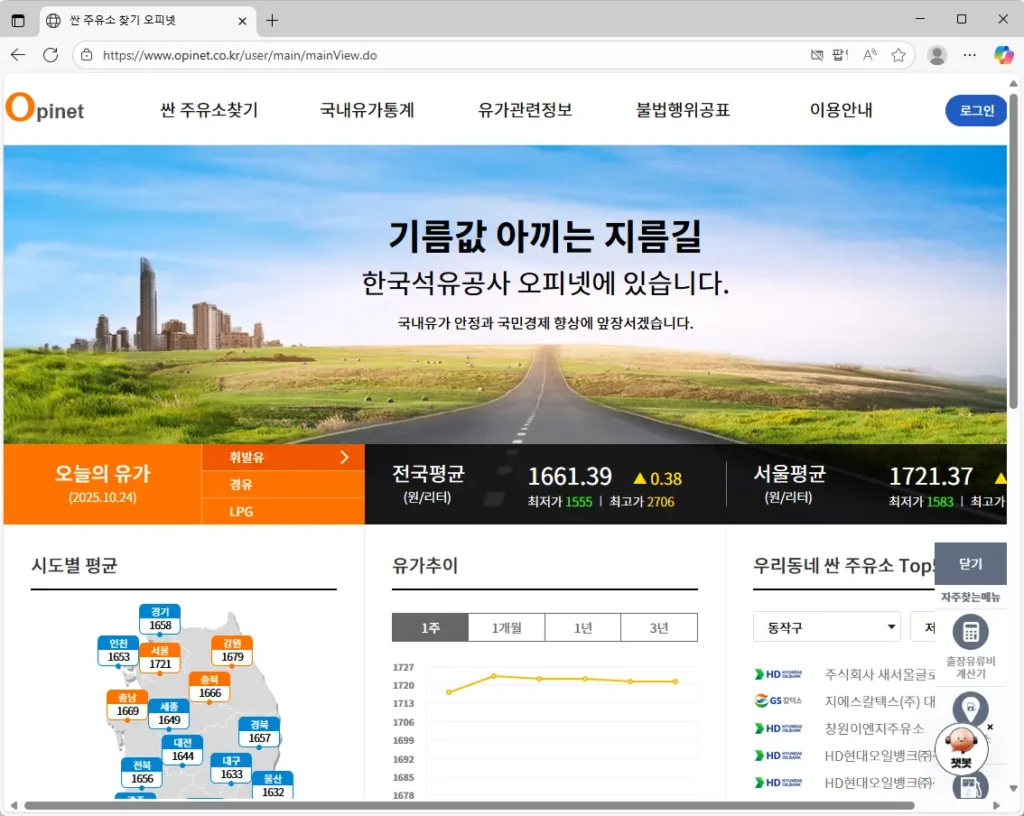Click the HD Hyundai Oilbank logo beside 창원이엔지주유소
Screen dimensions: 1024x816
776,728
